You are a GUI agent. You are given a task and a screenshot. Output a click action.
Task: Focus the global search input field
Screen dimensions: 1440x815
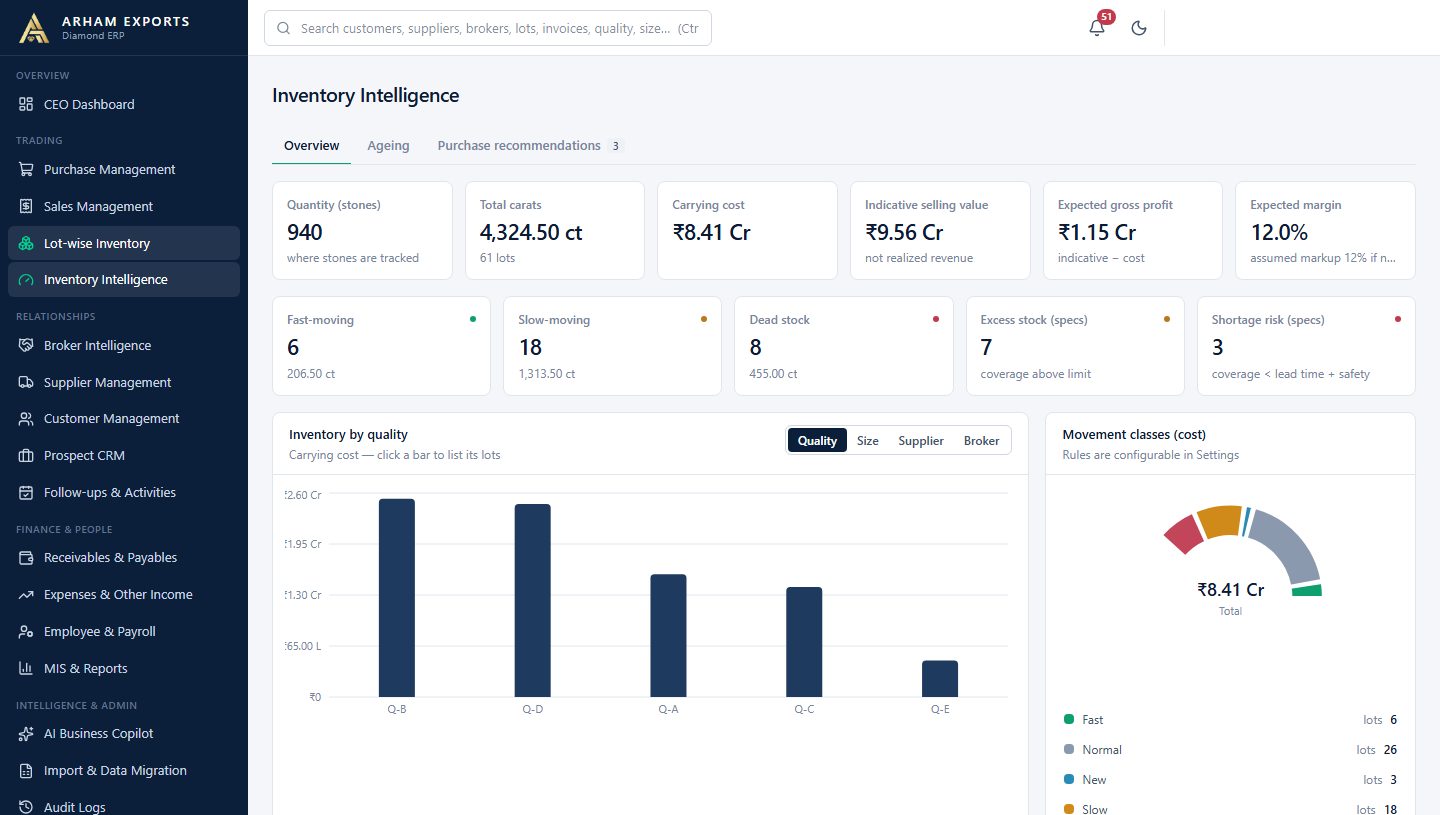[488, 29]
